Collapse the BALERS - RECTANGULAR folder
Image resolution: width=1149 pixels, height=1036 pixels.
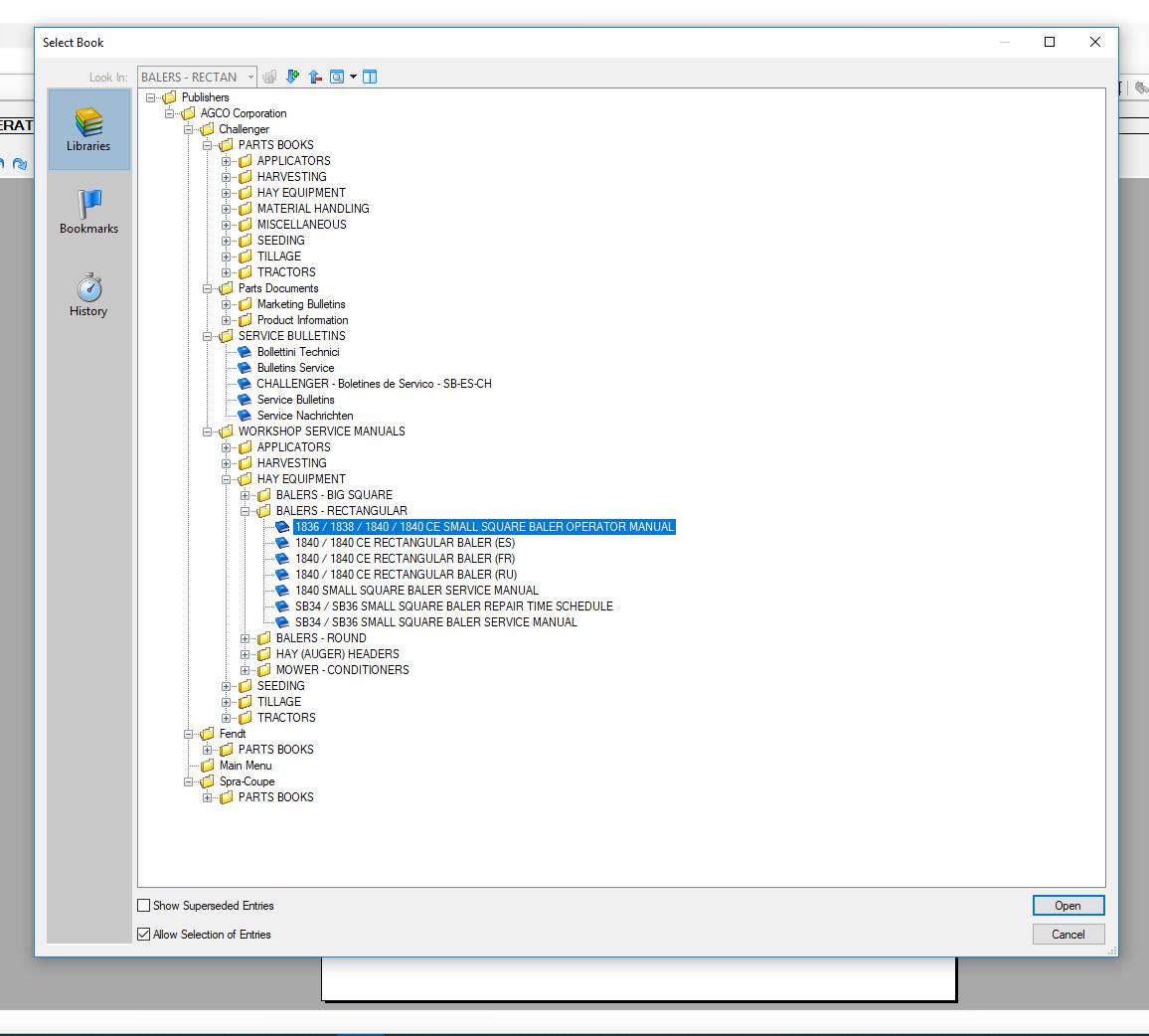[x=245, y=511]
